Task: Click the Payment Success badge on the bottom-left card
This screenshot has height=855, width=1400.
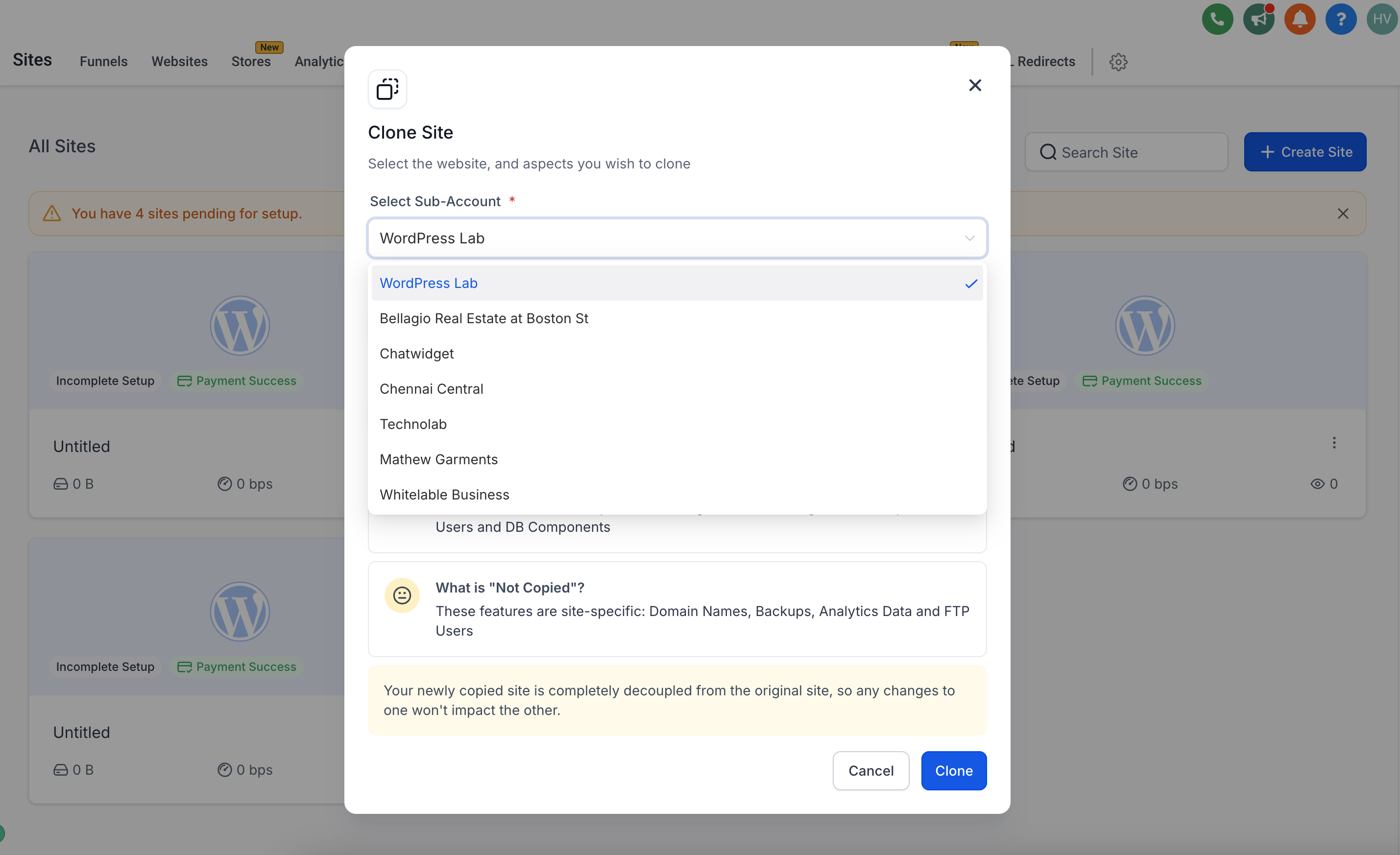Action: [237, 666]
